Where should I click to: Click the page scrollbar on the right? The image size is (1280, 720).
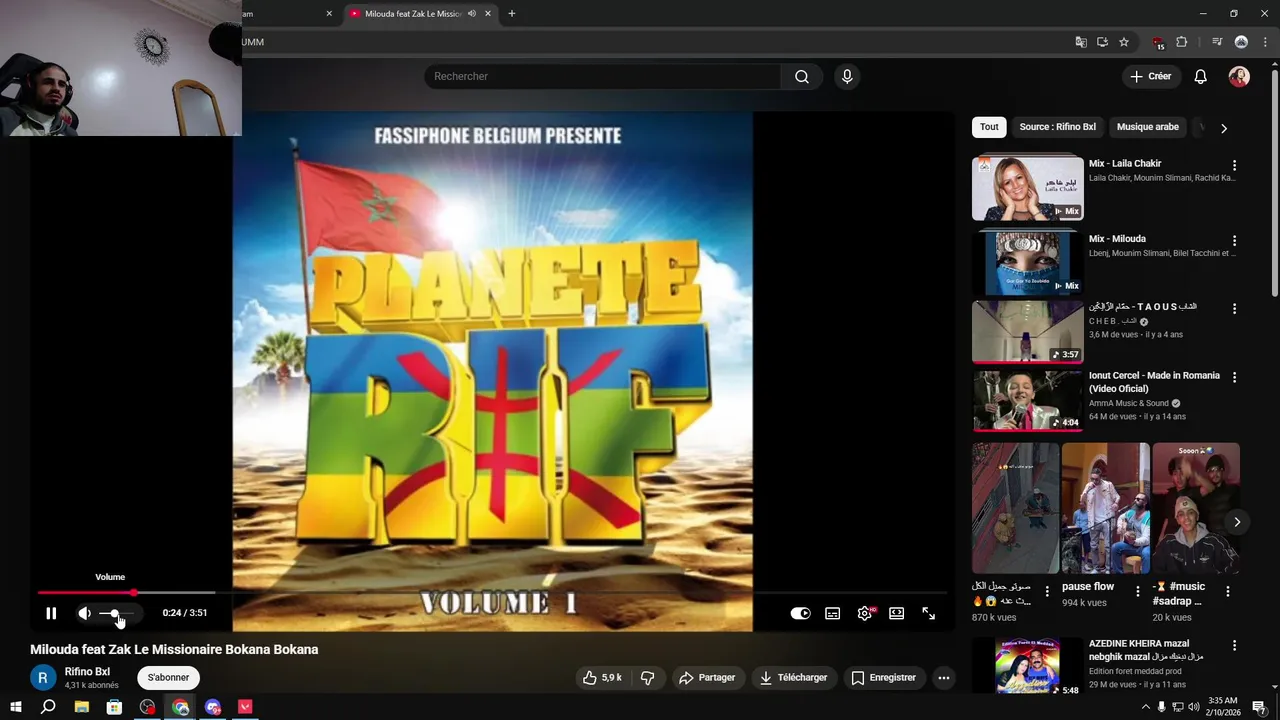1274,185
